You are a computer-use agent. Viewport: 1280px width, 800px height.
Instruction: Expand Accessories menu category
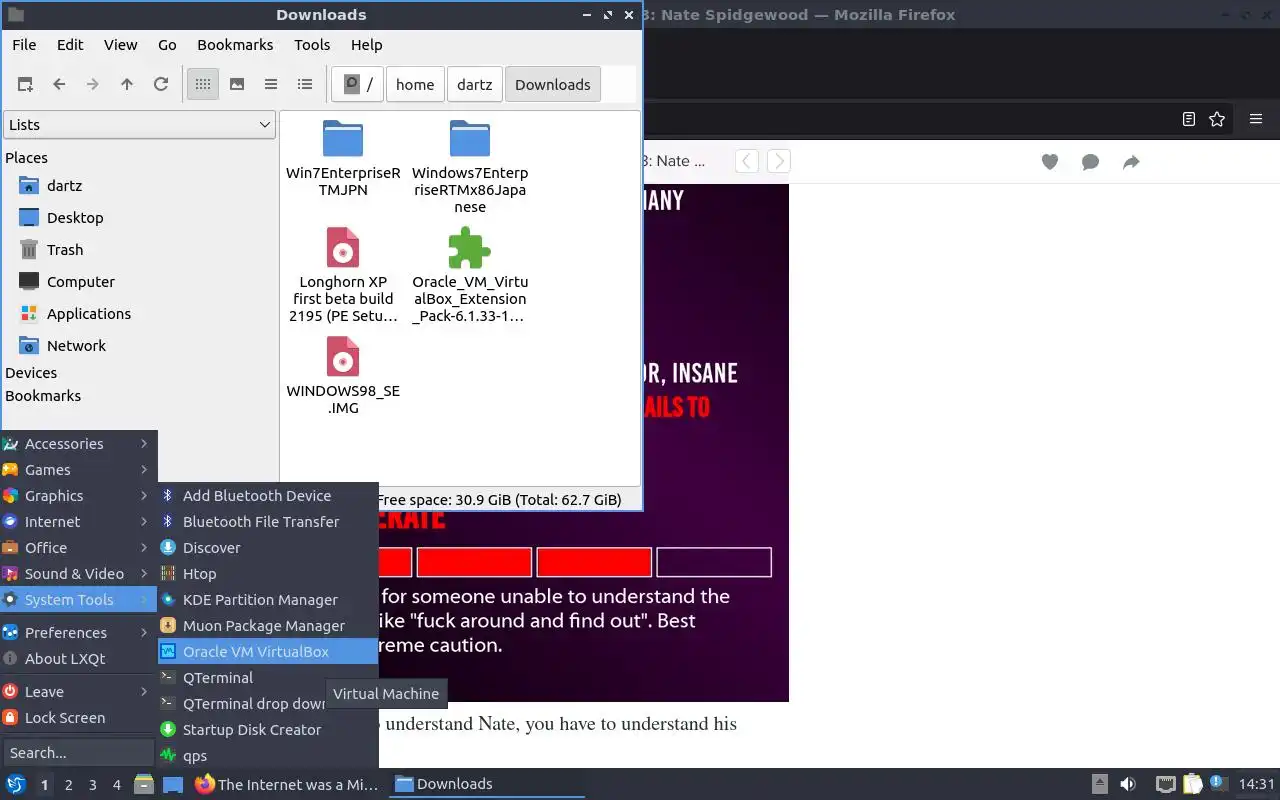pos(78,444)
